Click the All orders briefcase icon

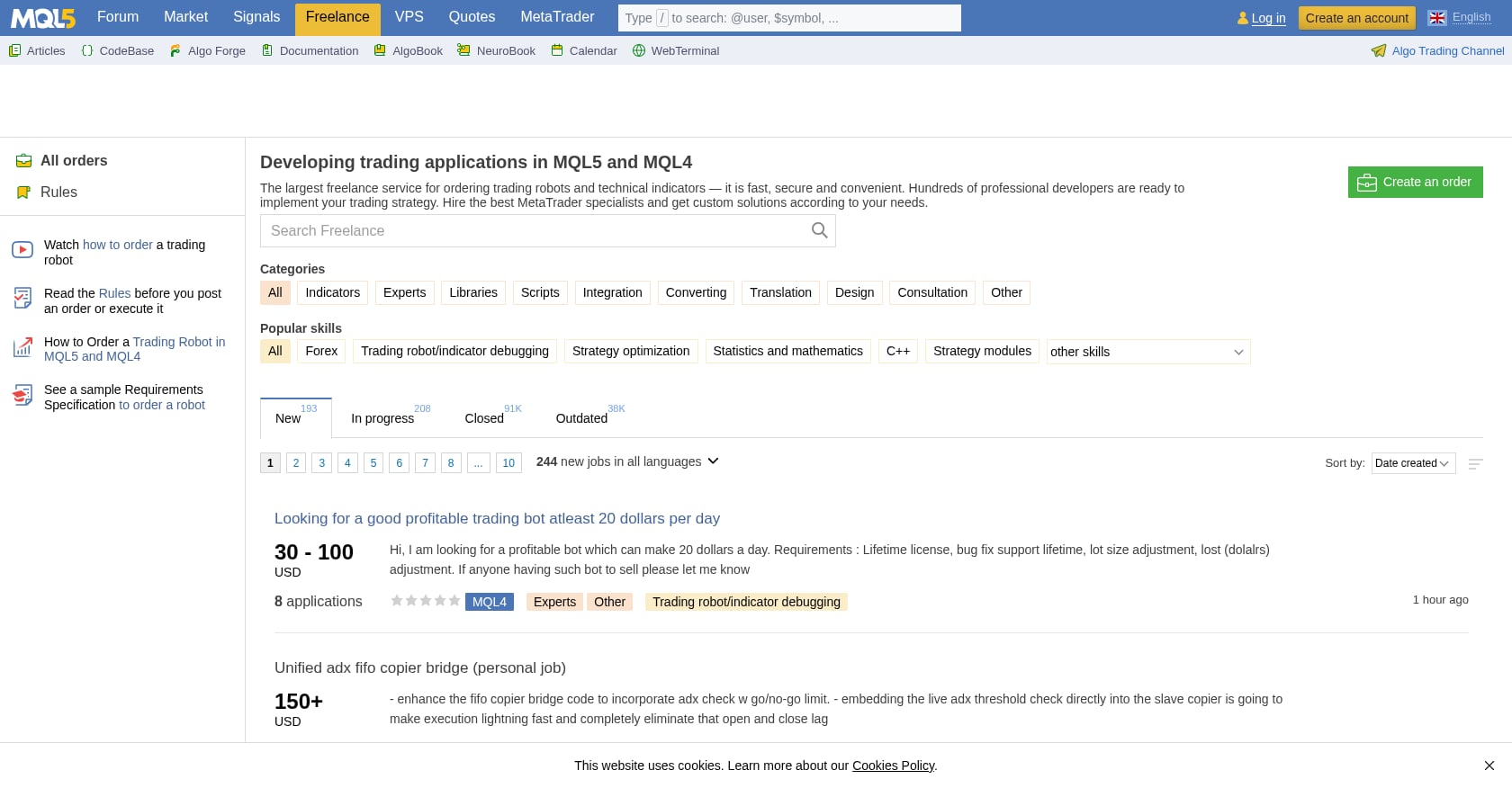point(24,161)
